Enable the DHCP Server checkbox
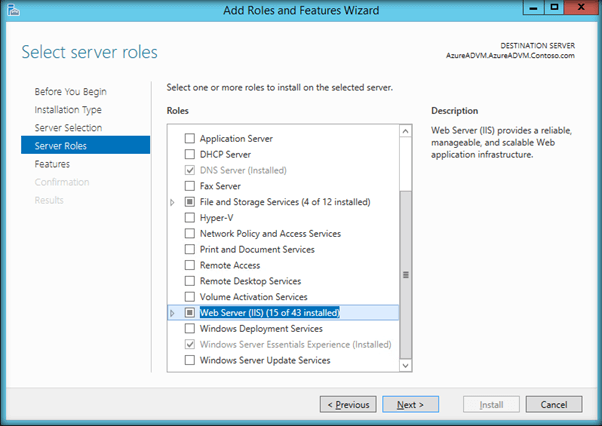This screenshot has width=602, height=426. (190, 155)
